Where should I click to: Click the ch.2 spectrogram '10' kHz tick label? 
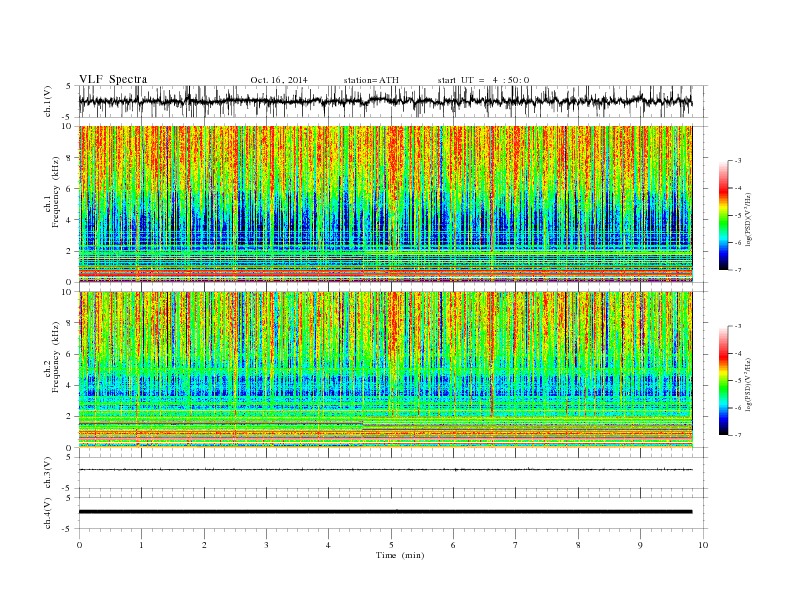(69, 292)
